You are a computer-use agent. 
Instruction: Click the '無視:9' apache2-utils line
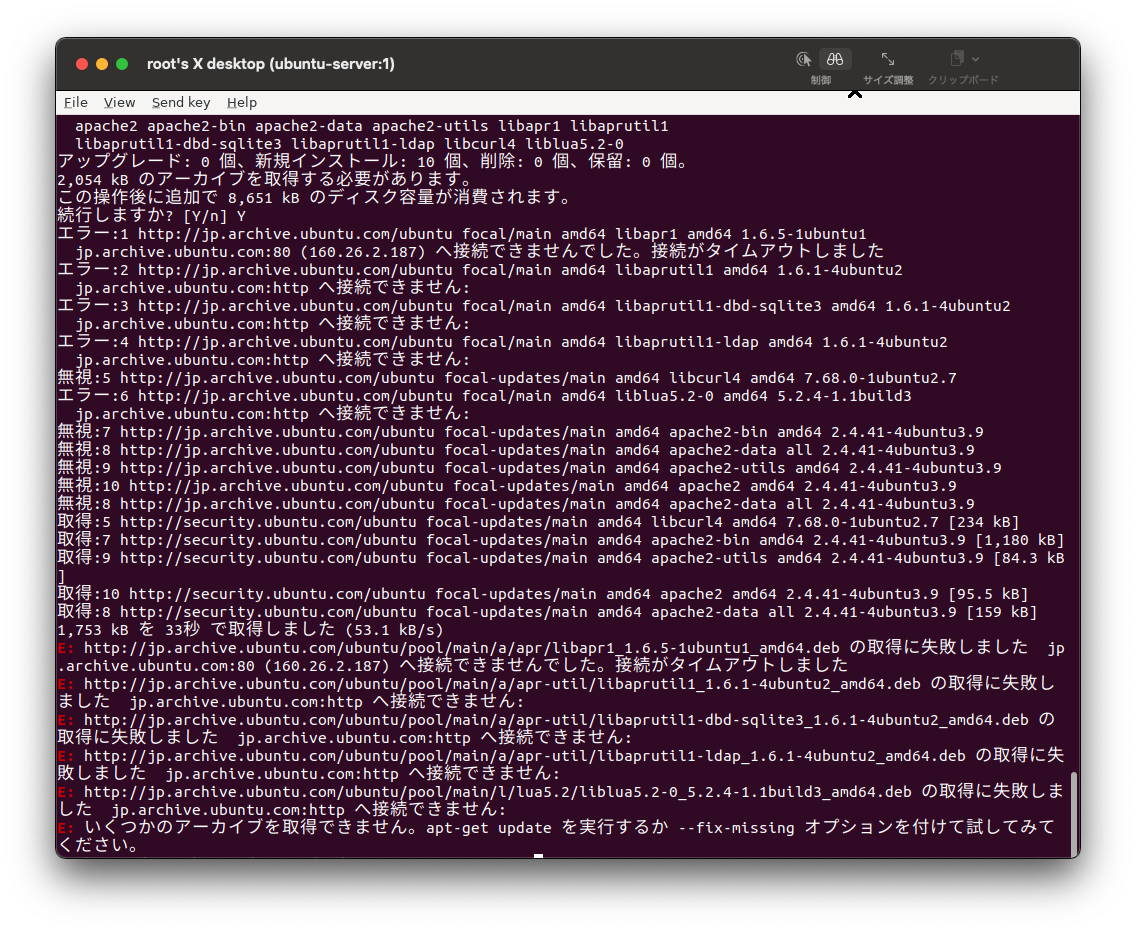[530, 468]
